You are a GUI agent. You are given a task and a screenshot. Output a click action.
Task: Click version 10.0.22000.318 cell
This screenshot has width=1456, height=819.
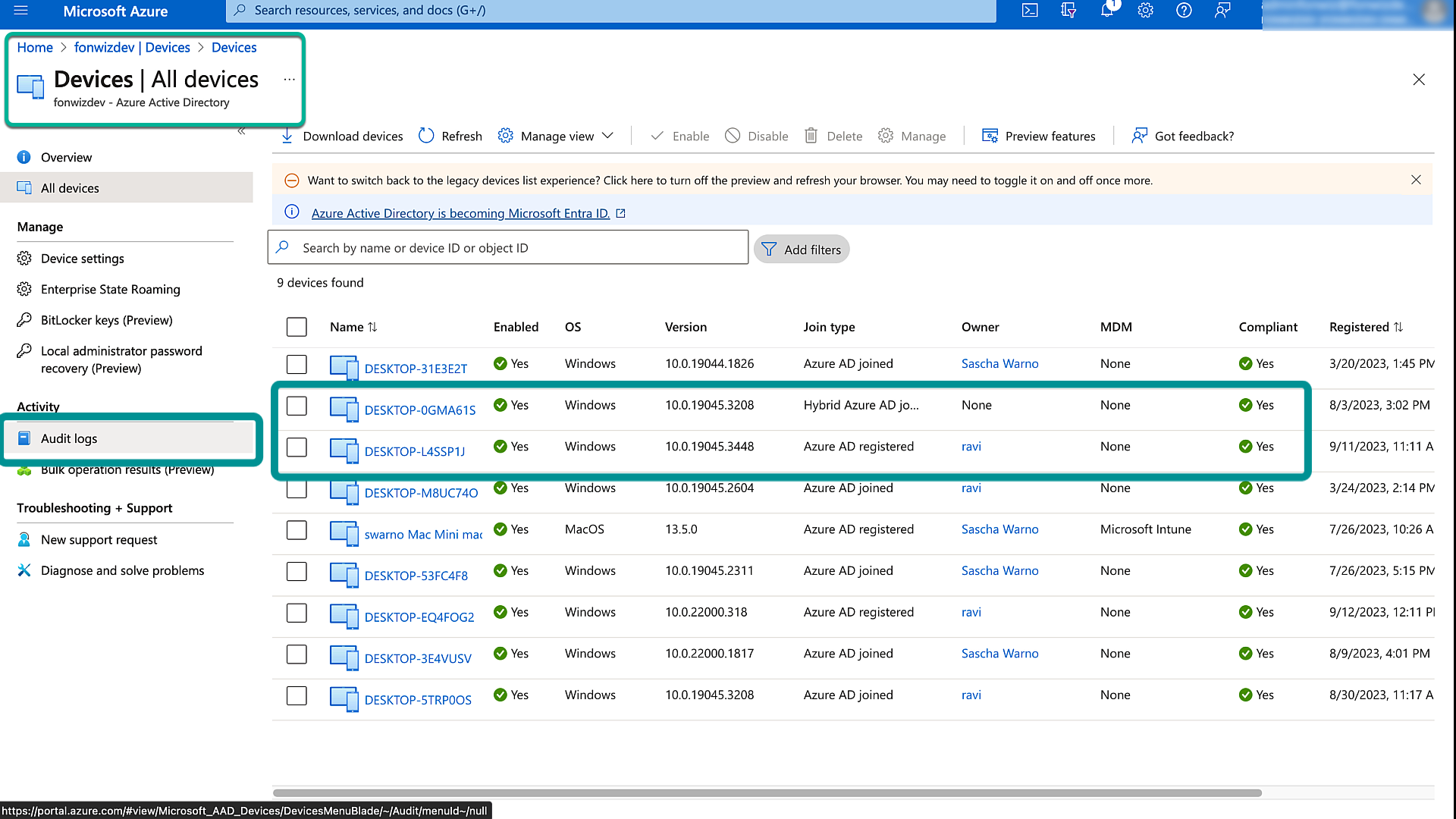click(x=706, y=612)
